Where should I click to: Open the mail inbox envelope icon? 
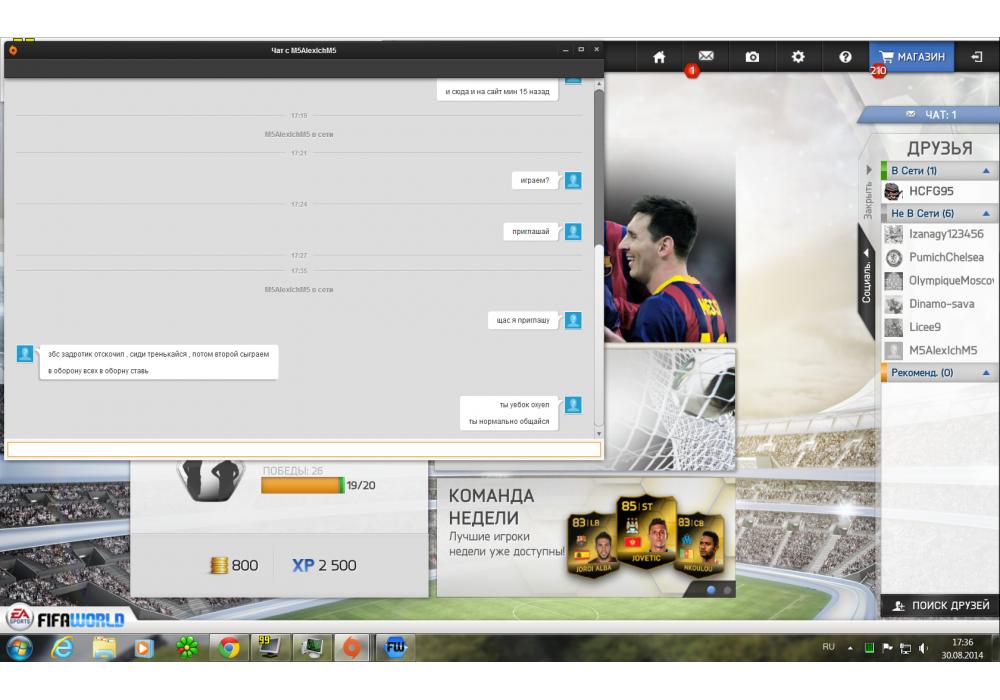pyautogui.click(x=706, y=57)
